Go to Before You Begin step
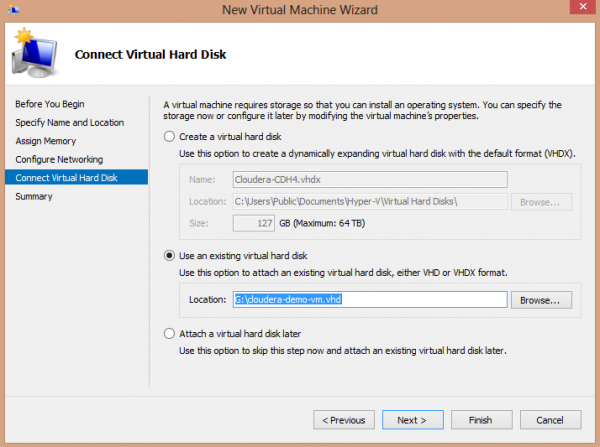The height and width of the screenshot is (447, 600). pos(50,104)
